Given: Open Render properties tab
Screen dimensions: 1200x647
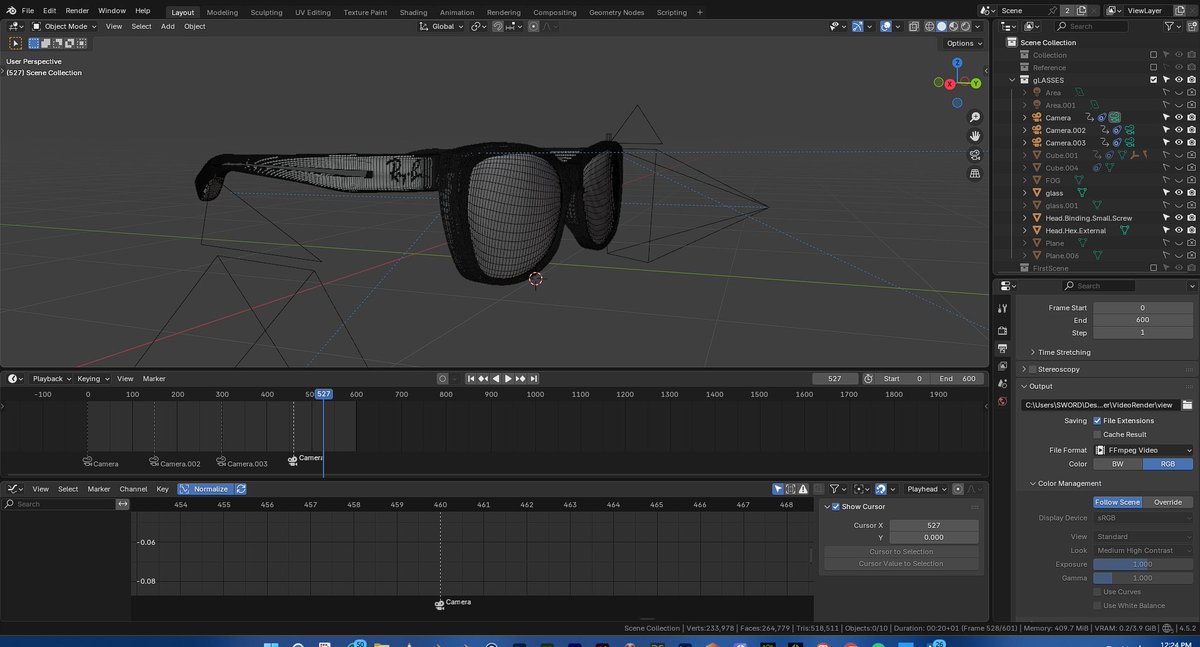Looking at the screenshot, I should [x=1002, y=331].
